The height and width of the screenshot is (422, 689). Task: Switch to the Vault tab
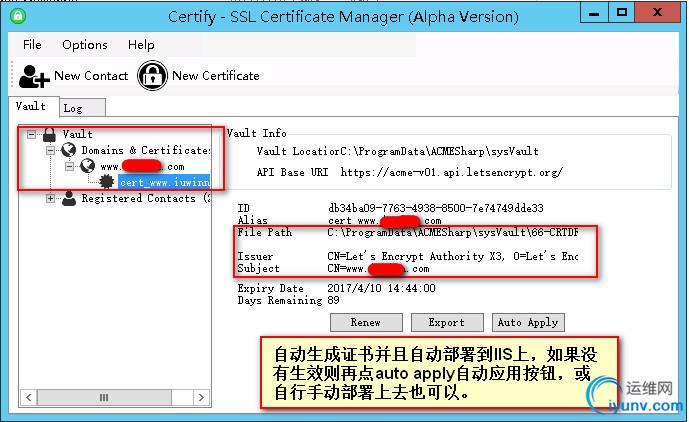click(x=33, y=106)
